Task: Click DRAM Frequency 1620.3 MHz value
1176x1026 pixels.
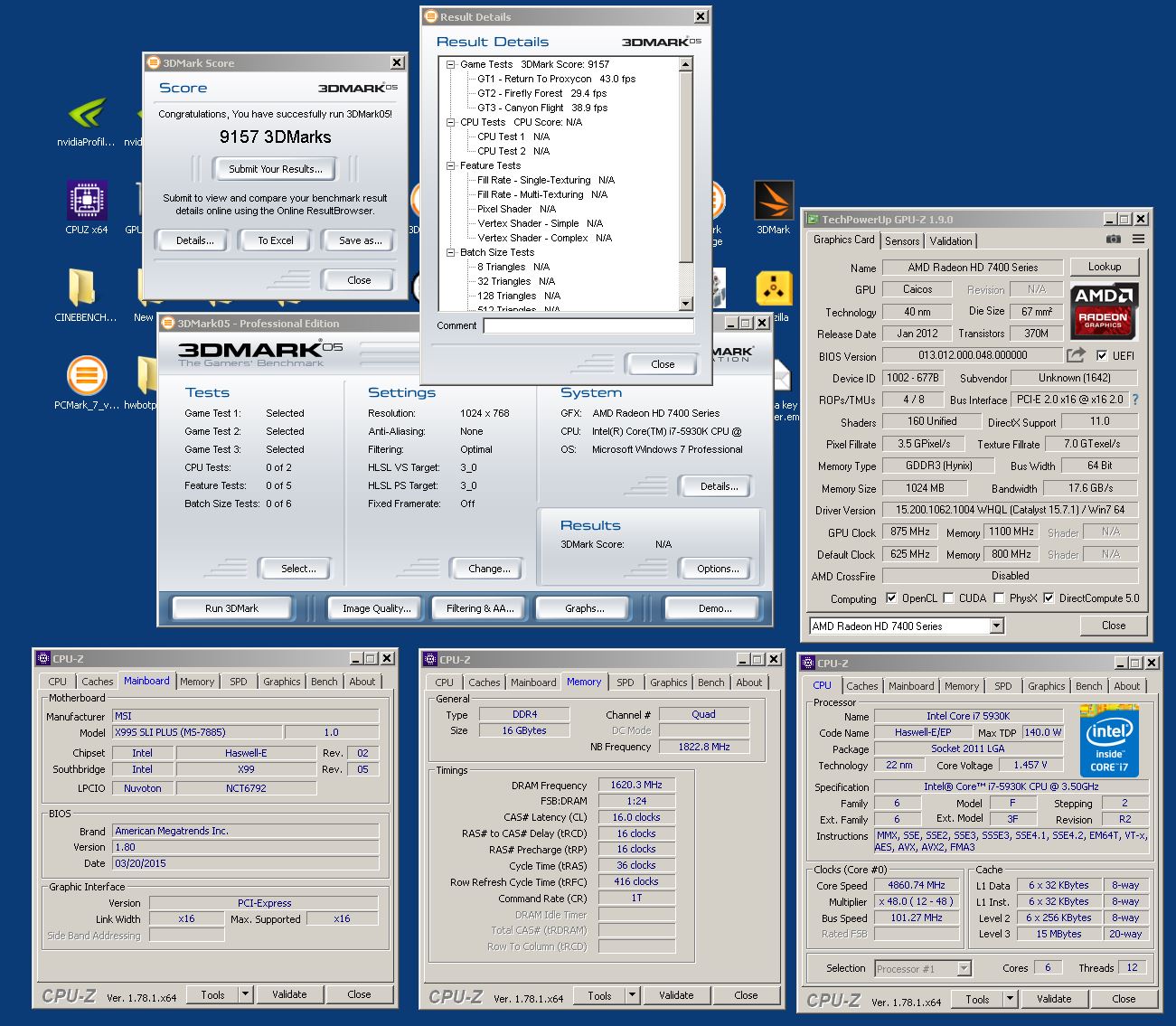Action: pyautogui.click(x=636, y=785)
